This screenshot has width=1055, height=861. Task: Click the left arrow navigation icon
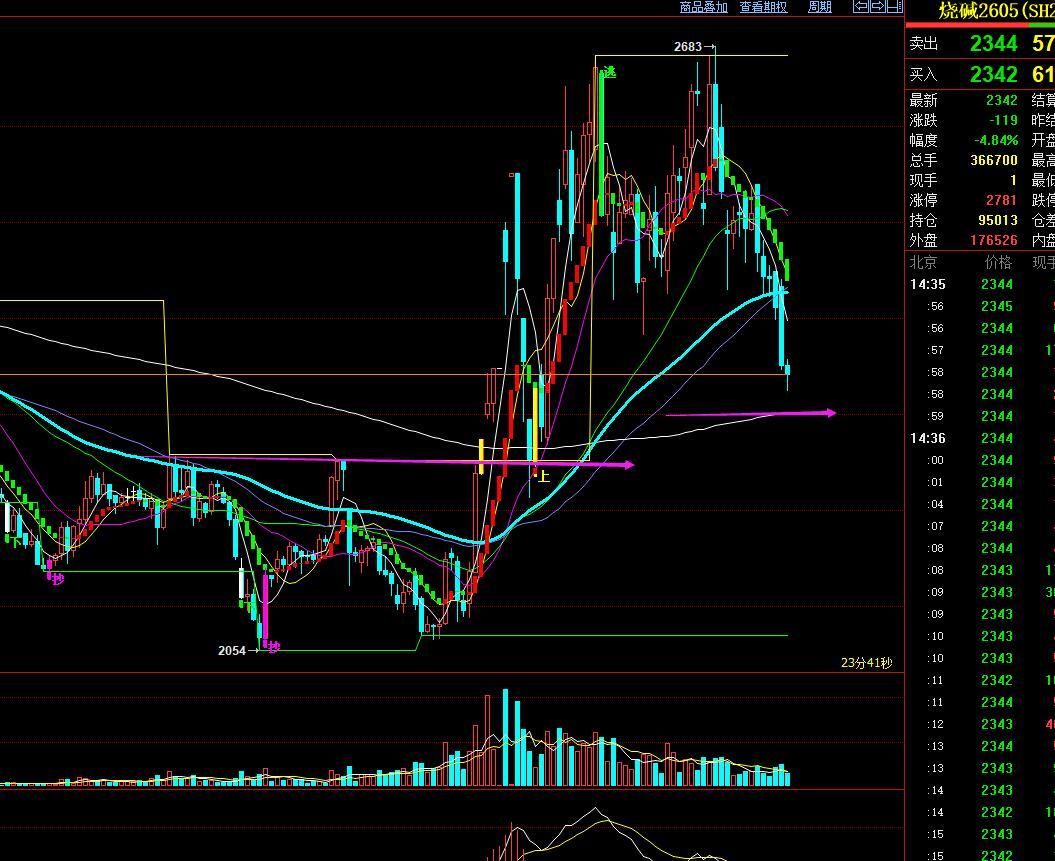pos(861,7)
